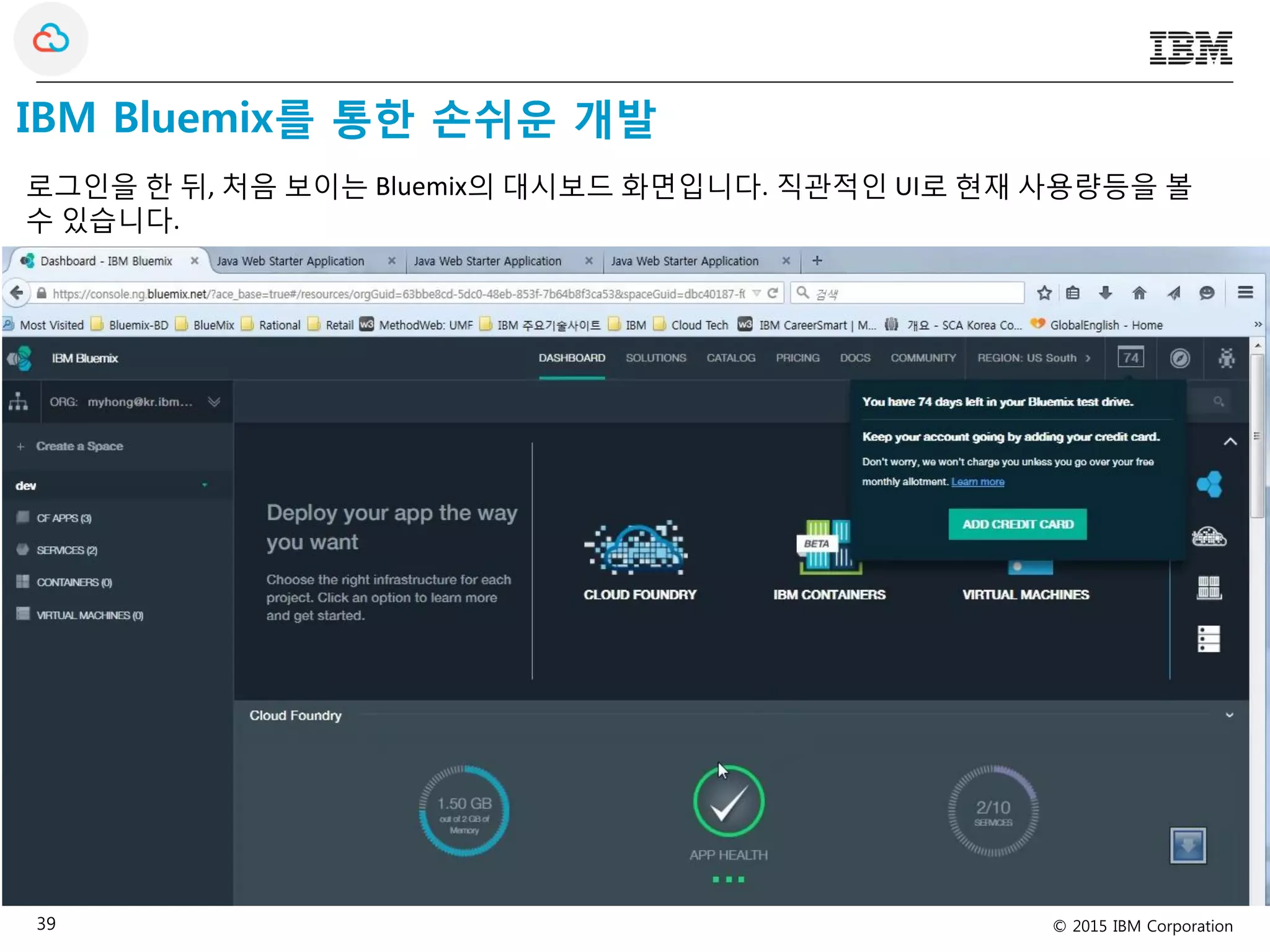Open the user avatar robot icon
1270x952 pixels.
1226,358
